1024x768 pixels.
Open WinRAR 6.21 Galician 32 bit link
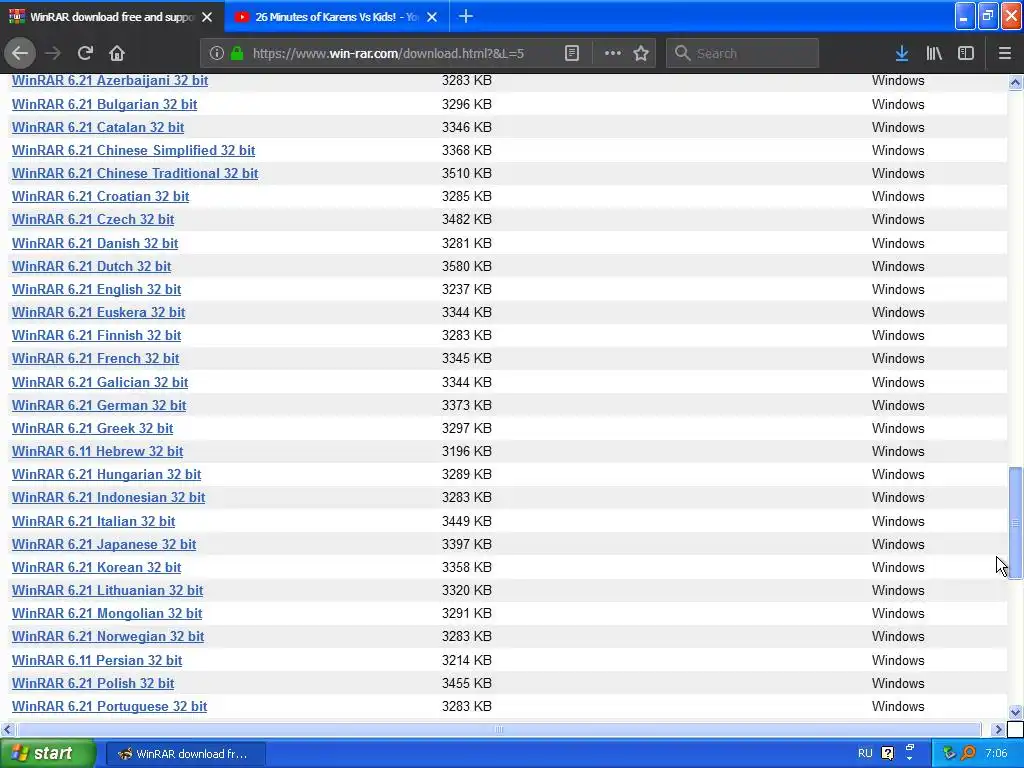100,382
